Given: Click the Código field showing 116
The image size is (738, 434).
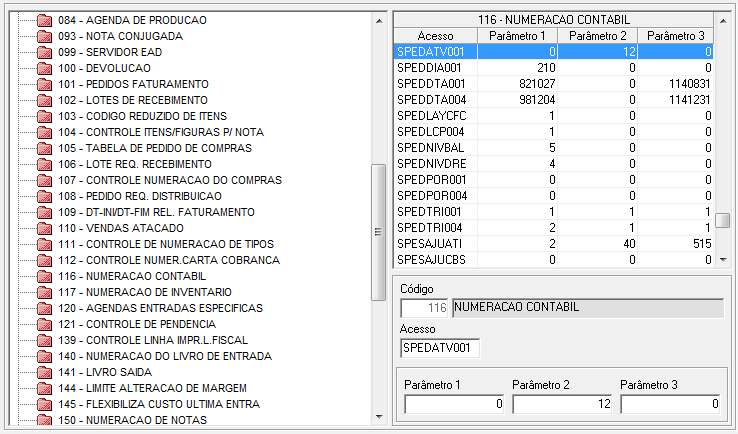Looking at the screenshot, I should [x=424, y=308].
